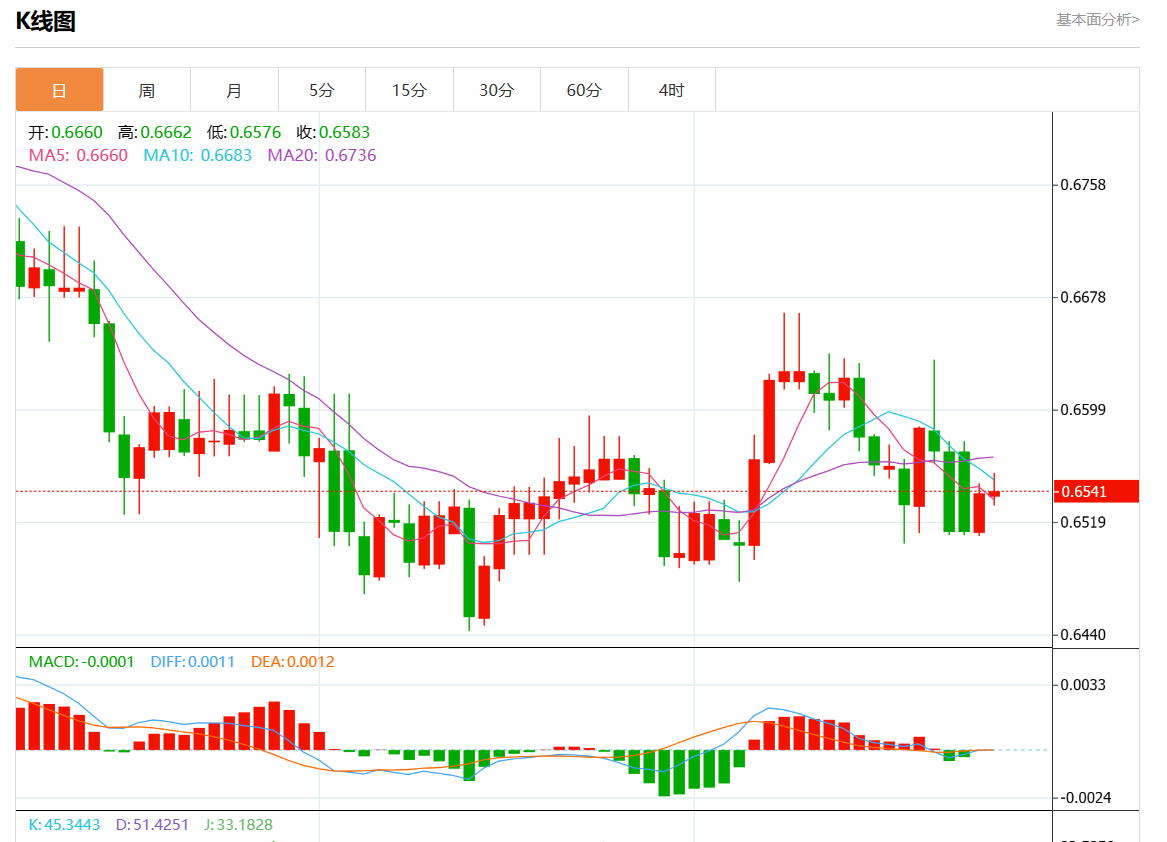
Task: Select the 日 daily chart tab
Action: (59, 90)
